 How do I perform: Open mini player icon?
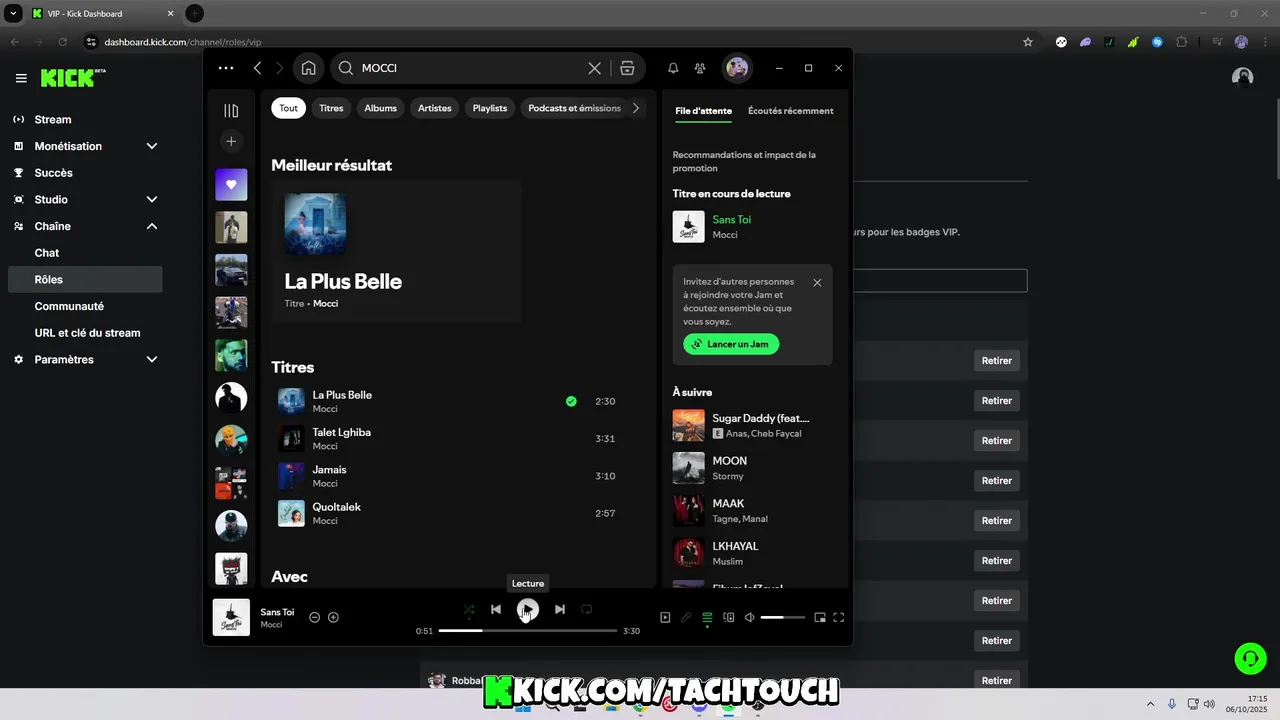[x=820, y=617]
